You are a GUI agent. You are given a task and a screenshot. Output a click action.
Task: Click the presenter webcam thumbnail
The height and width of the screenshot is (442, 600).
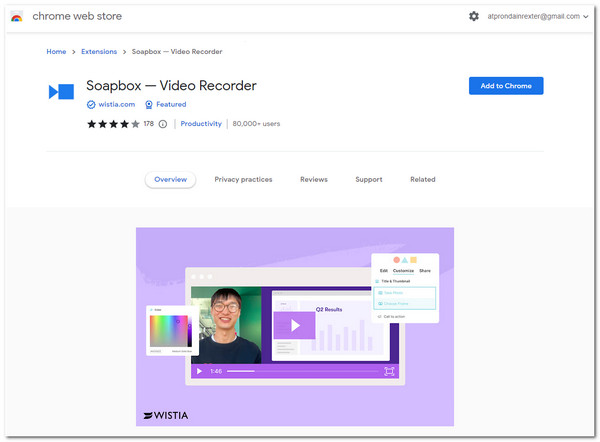click(226, 325)
